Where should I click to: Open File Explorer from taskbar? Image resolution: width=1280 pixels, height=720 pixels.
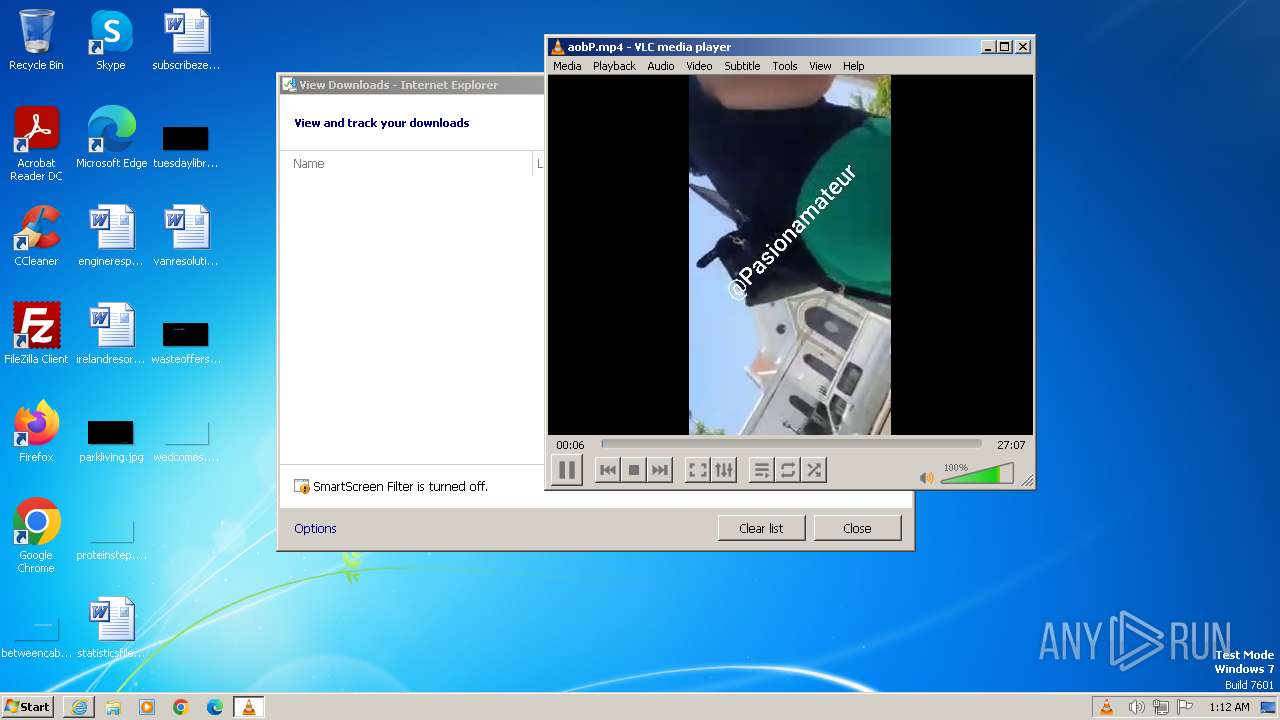[x=113, y=707]
